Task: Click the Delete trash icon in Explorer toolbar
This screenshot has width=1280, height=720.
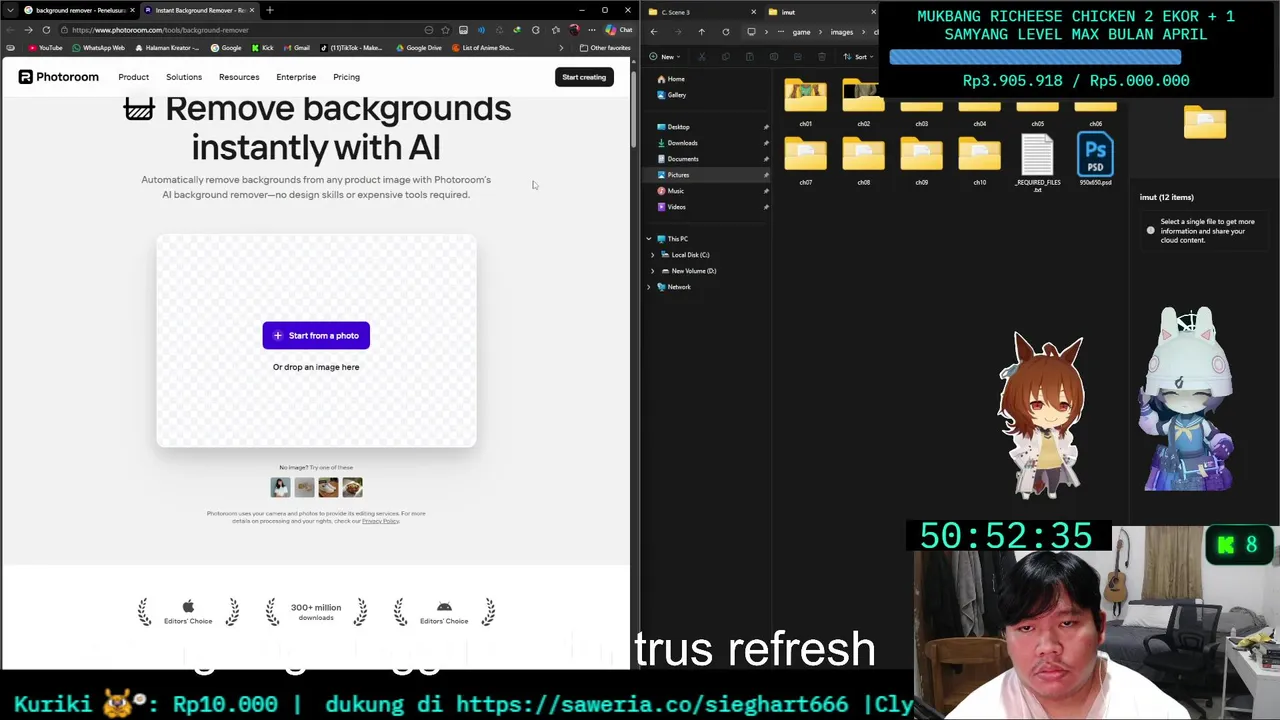Action: 821,57
